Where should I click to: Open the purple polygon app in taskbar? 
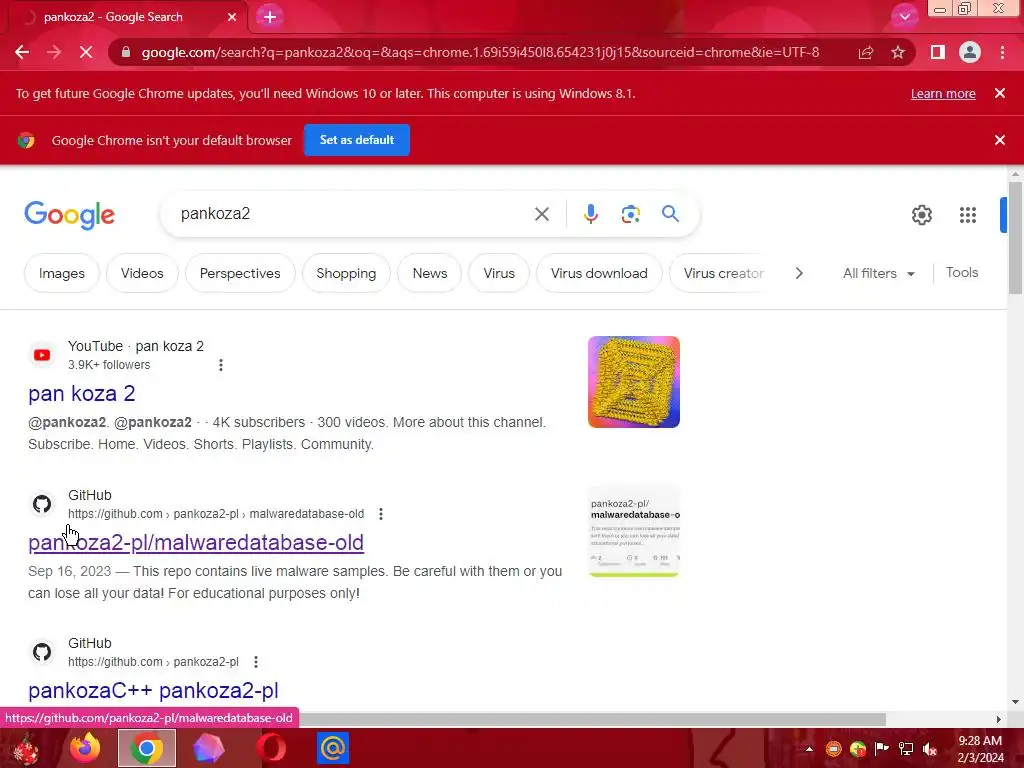[x=209, y=748]
